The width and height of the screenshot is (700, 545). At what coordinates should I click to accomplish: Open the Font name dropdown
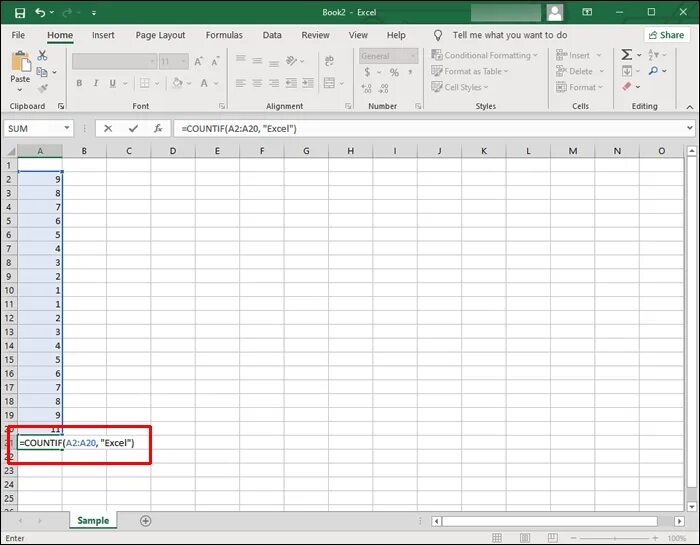click(x=152, y=61)
